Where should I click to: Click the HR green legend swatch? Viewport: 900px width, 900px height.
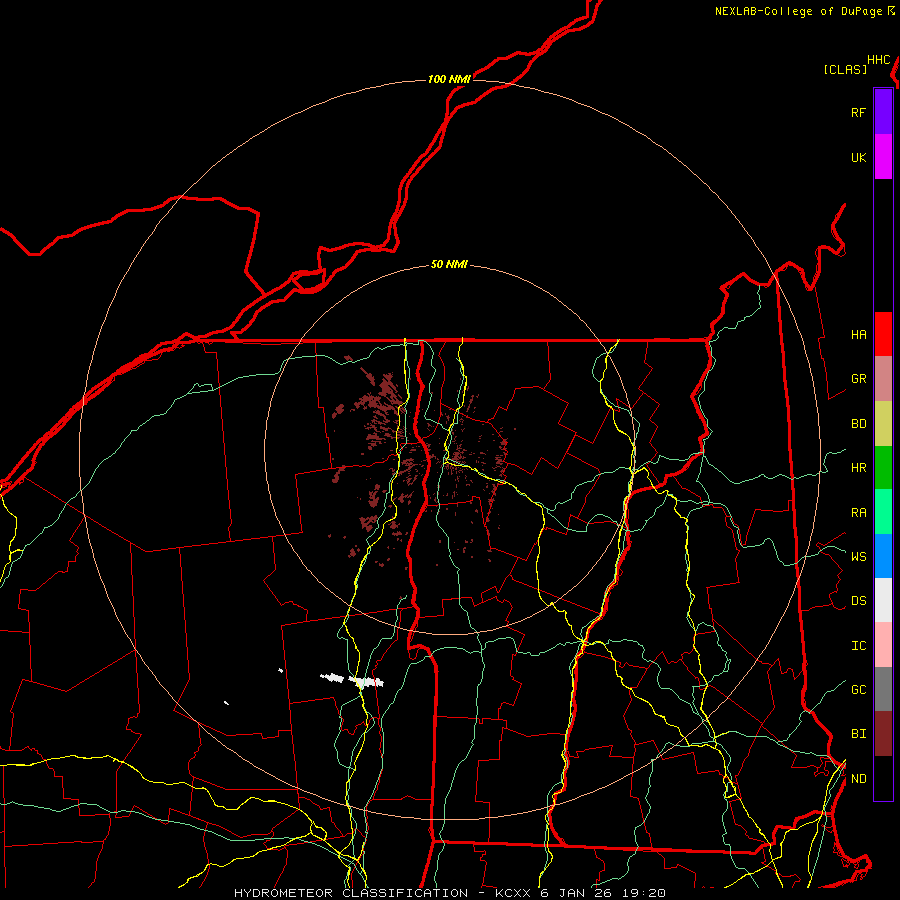(x=883, y=468)
